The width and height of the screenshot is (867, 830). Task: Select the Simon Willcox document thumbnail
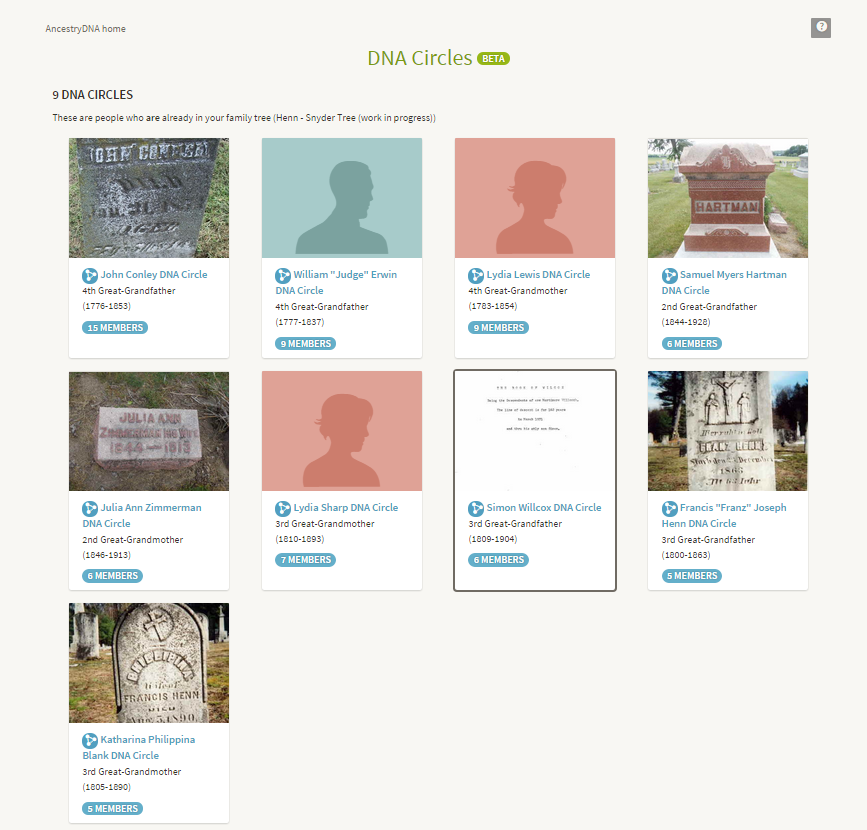pos(535,431)
